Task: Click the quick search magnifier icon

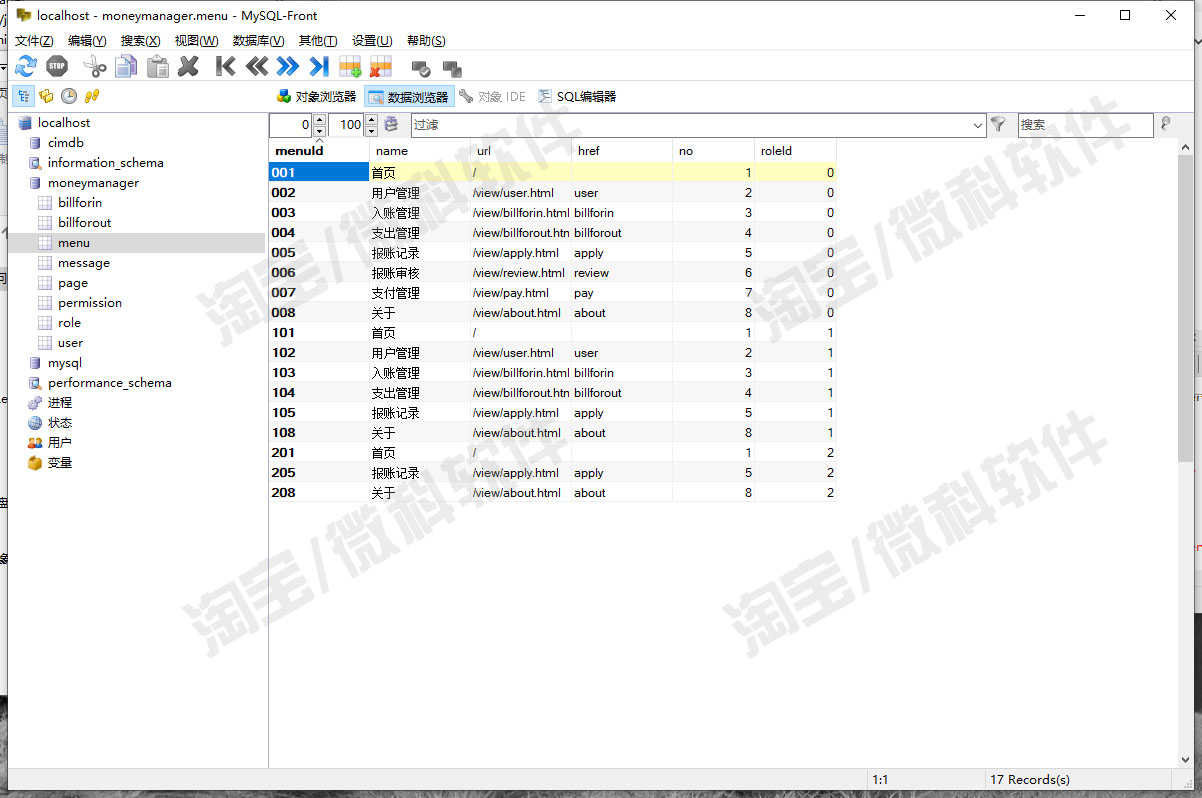Action: tap(1165, 124)
